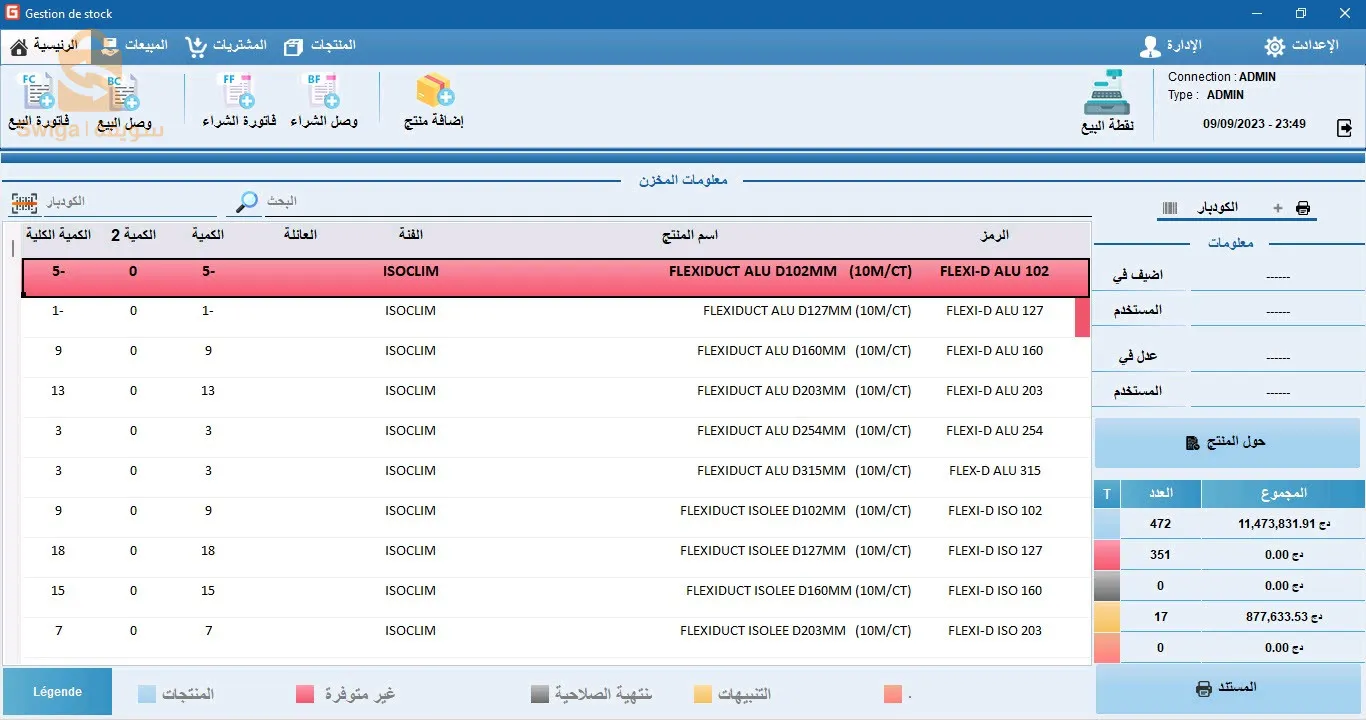The width and height of the screenshot is (1366, 720).
Task: Open the purchase invoice (FF) toolbar button
Action: click(239, 101)
